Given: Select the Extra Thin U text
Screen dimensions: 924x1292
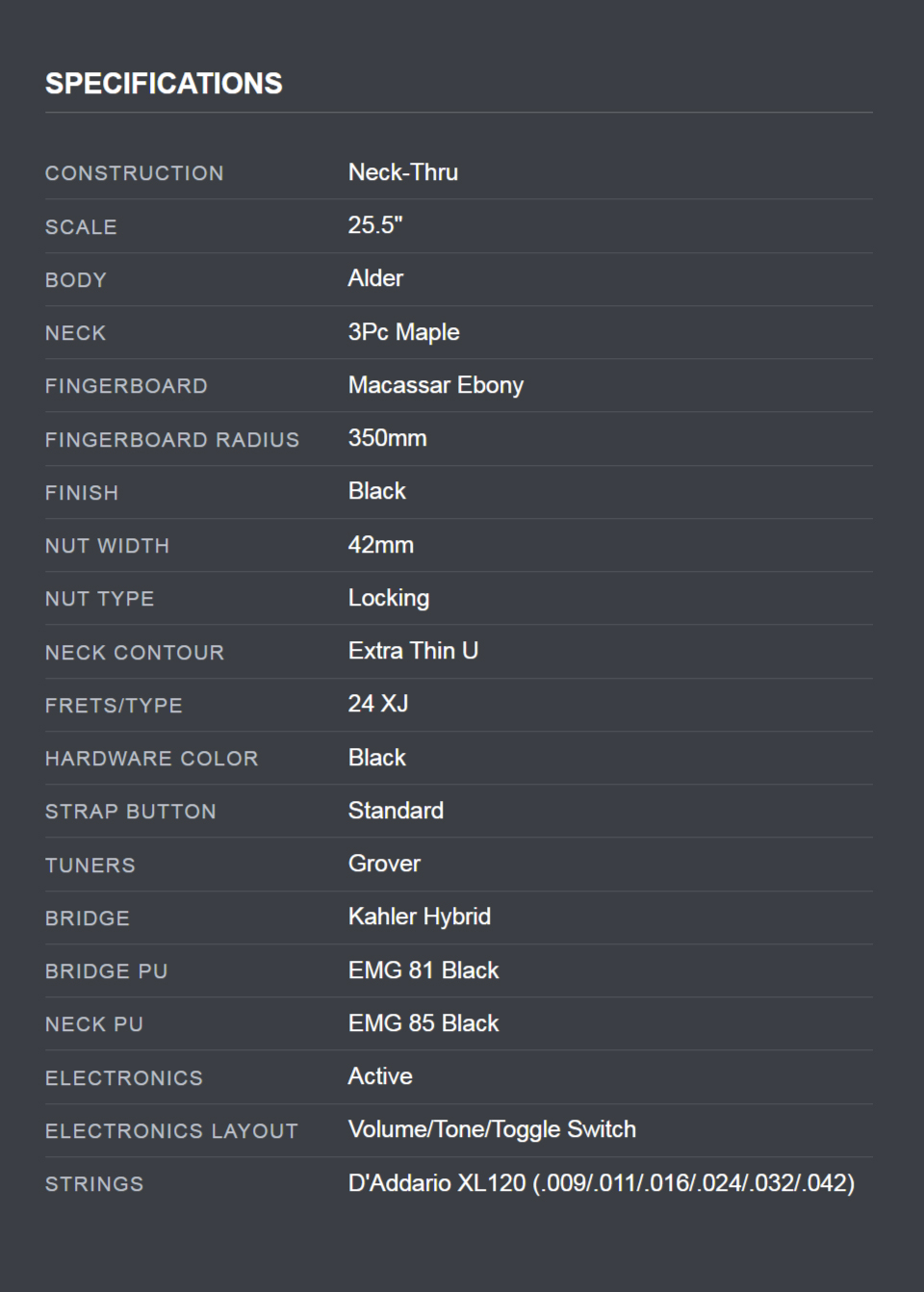Looking at the screenshot, I should click(x=413, y=651).
